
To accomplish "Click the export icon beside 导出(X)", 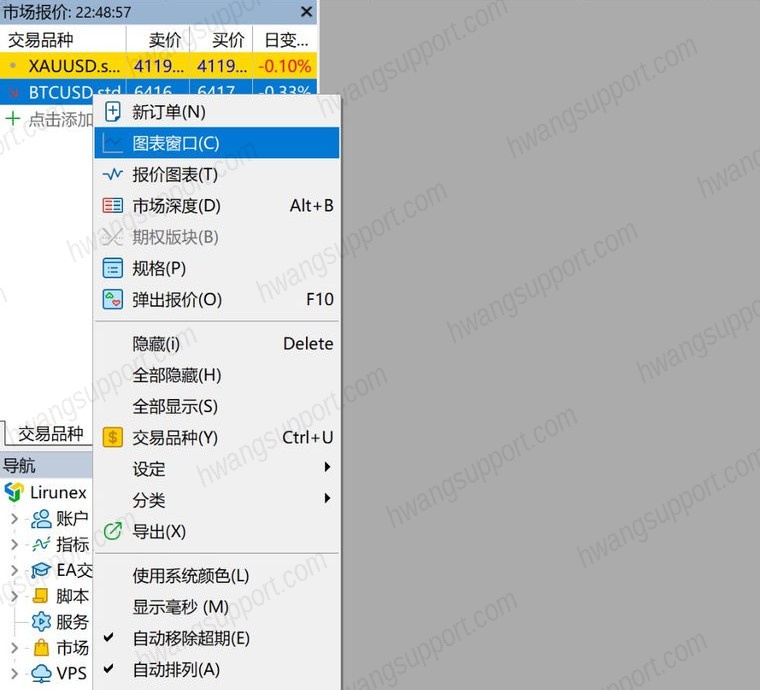I will (112, 532).
